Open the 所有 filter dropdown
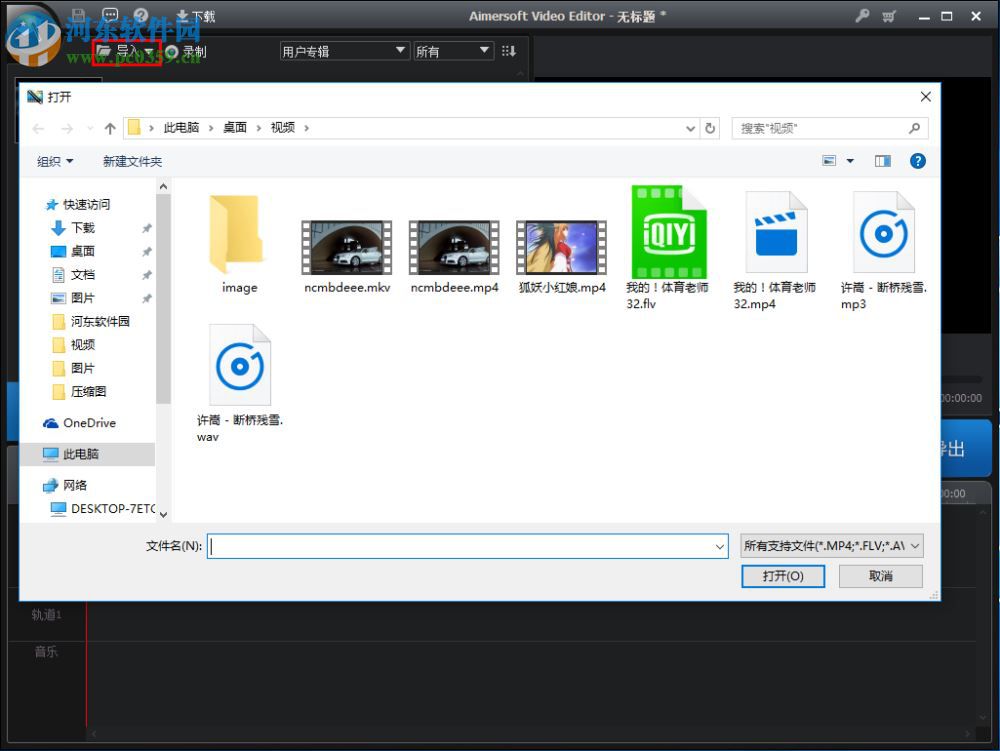The width and height of the screenshot is (1000, 751). click(453, 50)
